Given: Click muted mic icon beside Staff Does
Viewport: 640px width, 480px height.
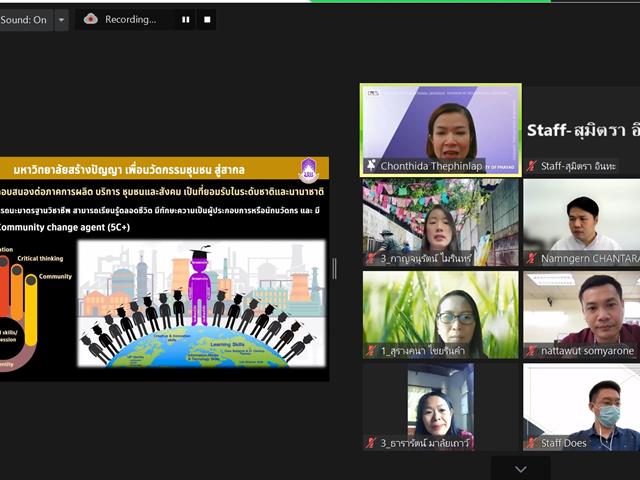Looking at the screenshot, I should coord(531,443).
